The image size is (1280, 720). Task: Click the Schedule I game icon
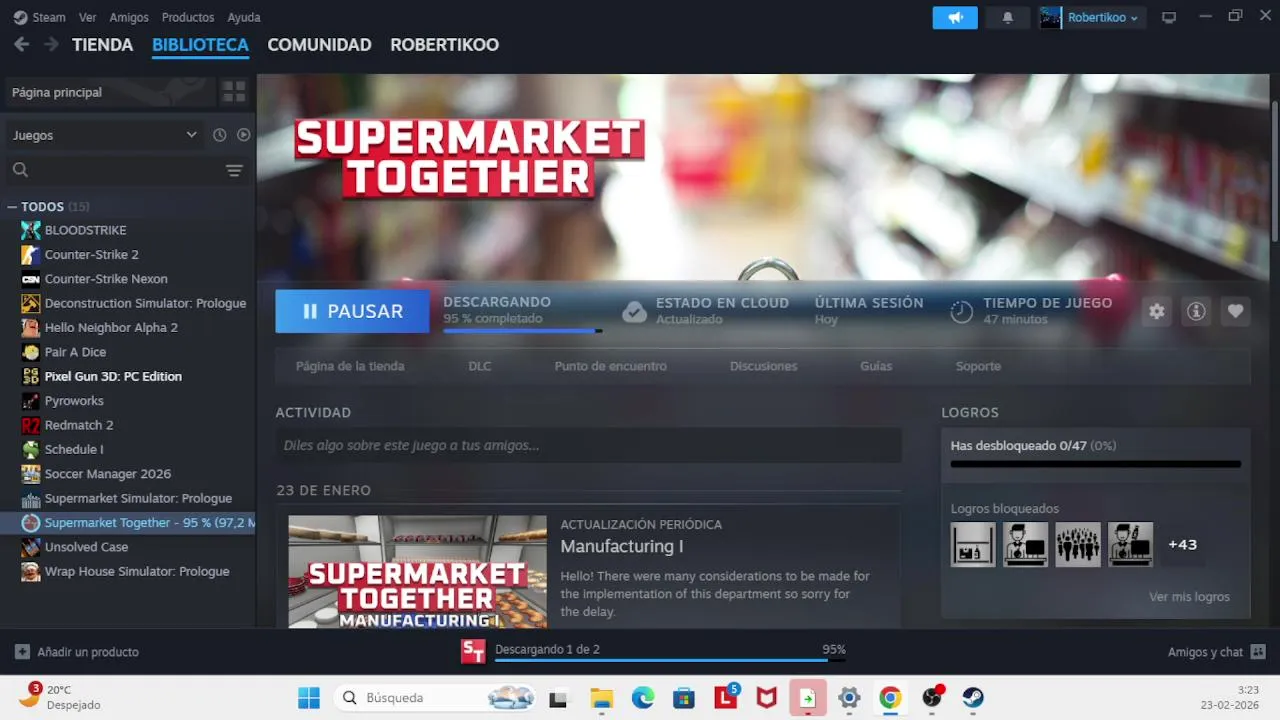click(31, 449)
